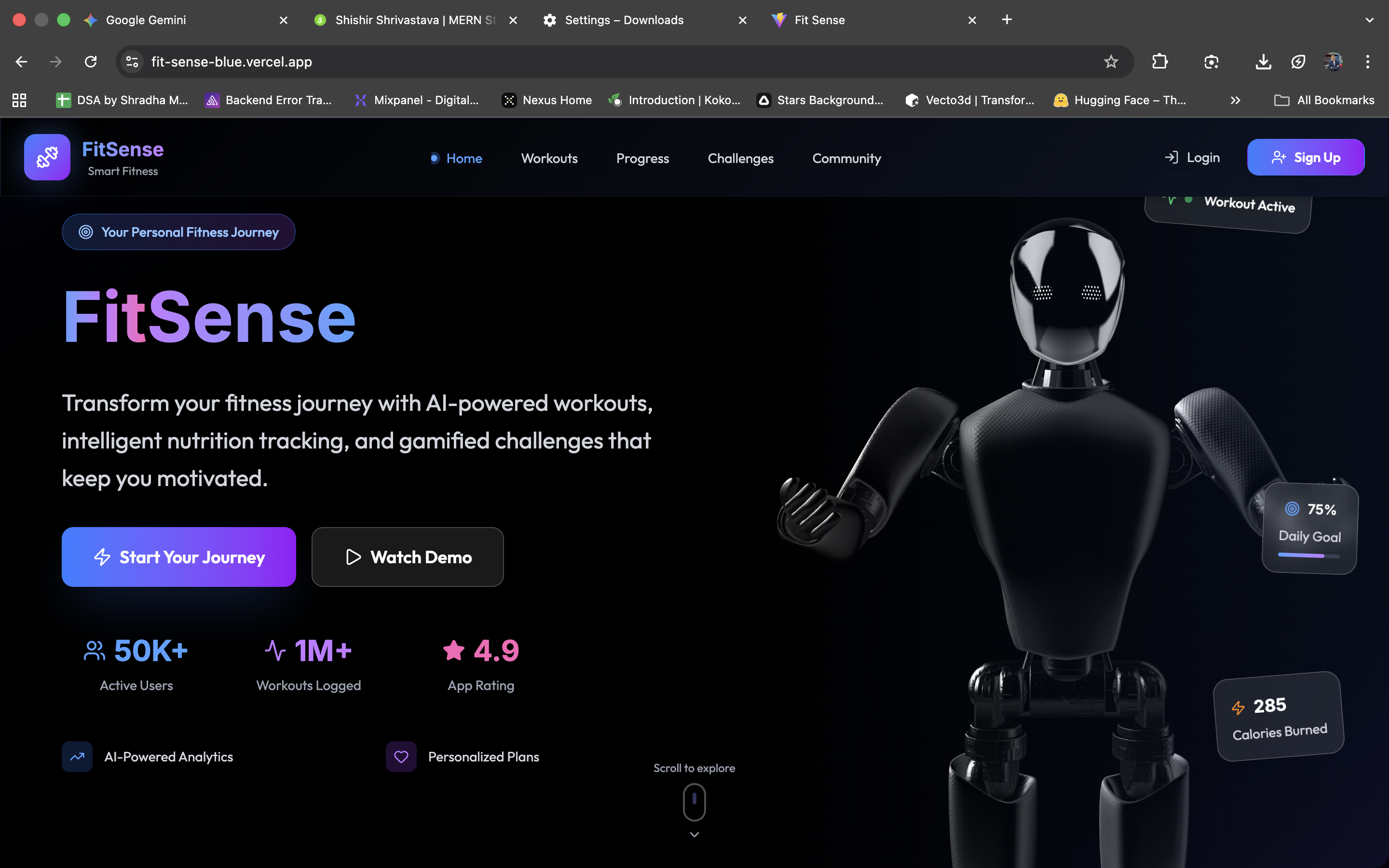Click the large FitSense hero heading

click(209, 317)
